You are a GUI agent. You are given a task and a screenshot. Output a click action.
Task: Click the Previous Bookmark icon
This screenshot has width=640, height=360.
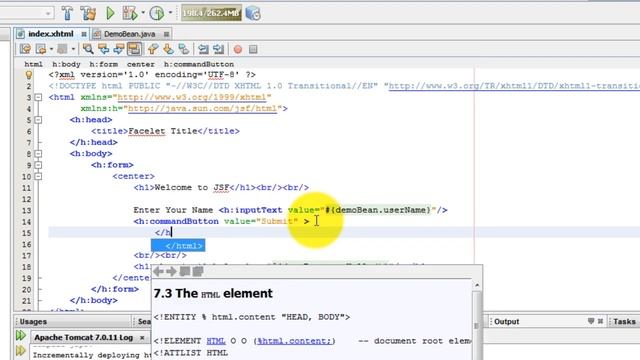153,49
